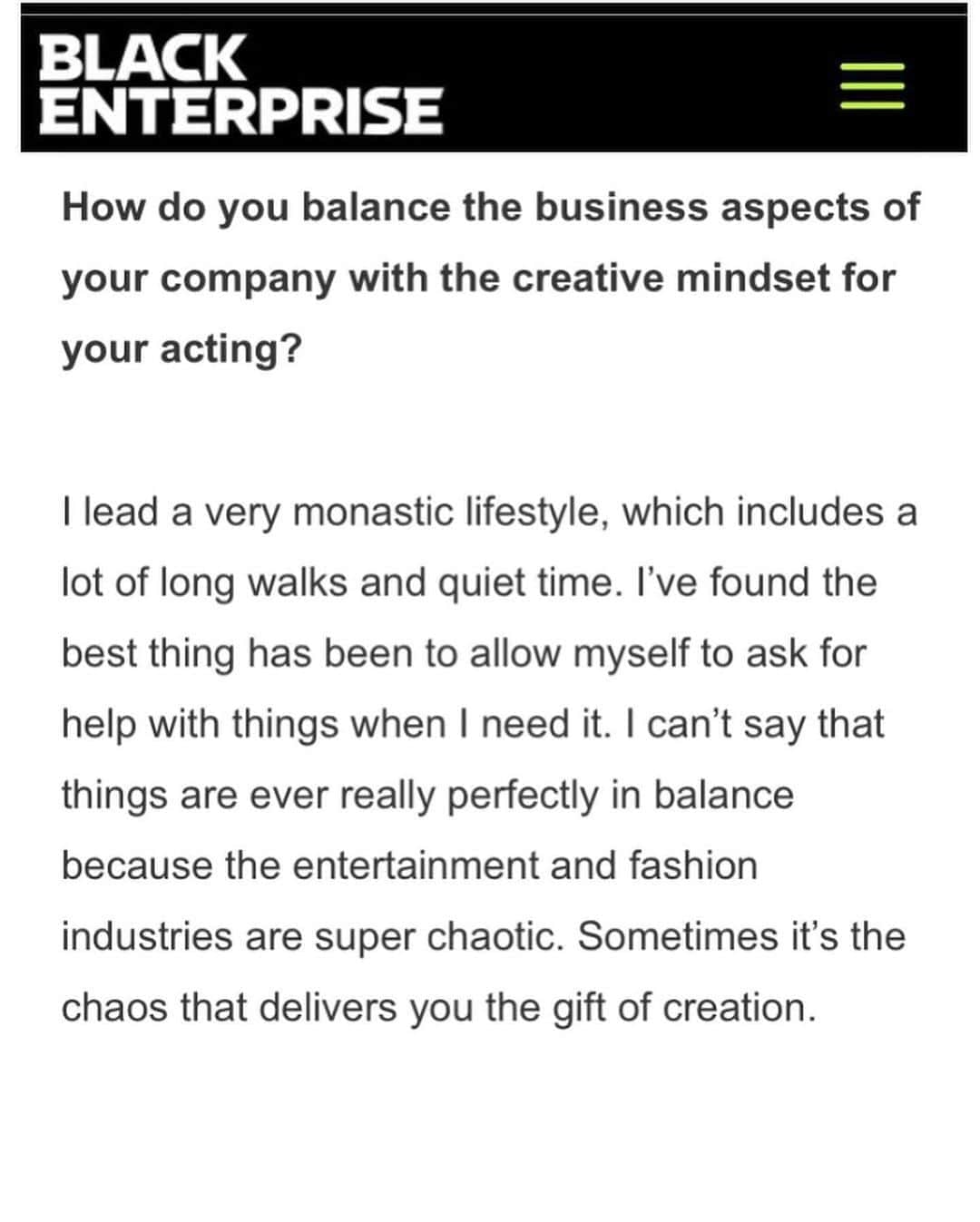This screenshot has width=980, height=1222.
Task: Click the line starting "lot of long walks"
Action: [469, 583]
